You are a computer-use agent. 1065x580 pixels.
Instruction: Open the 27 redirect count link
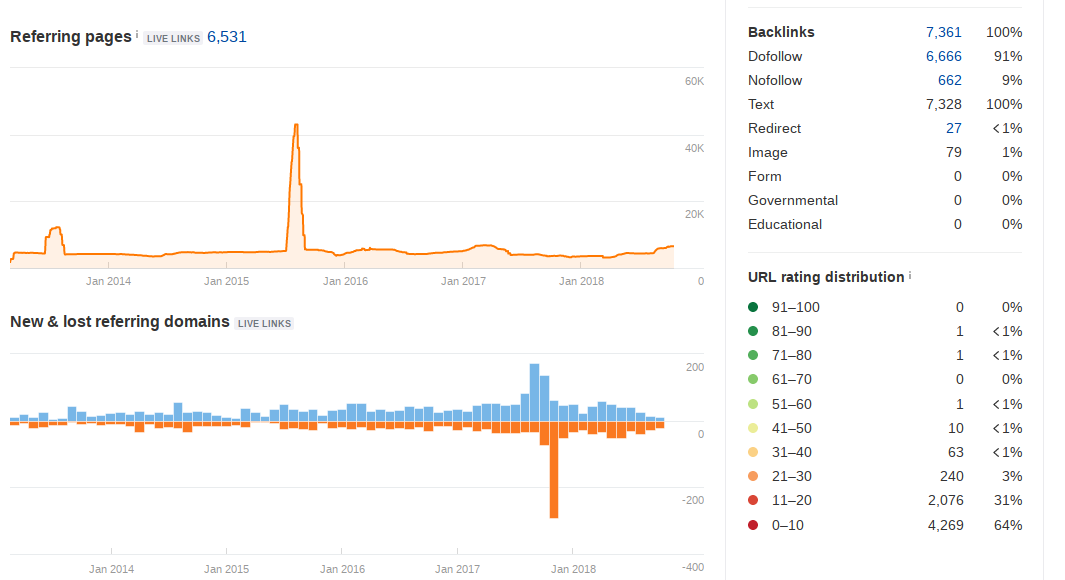point(954,128)
